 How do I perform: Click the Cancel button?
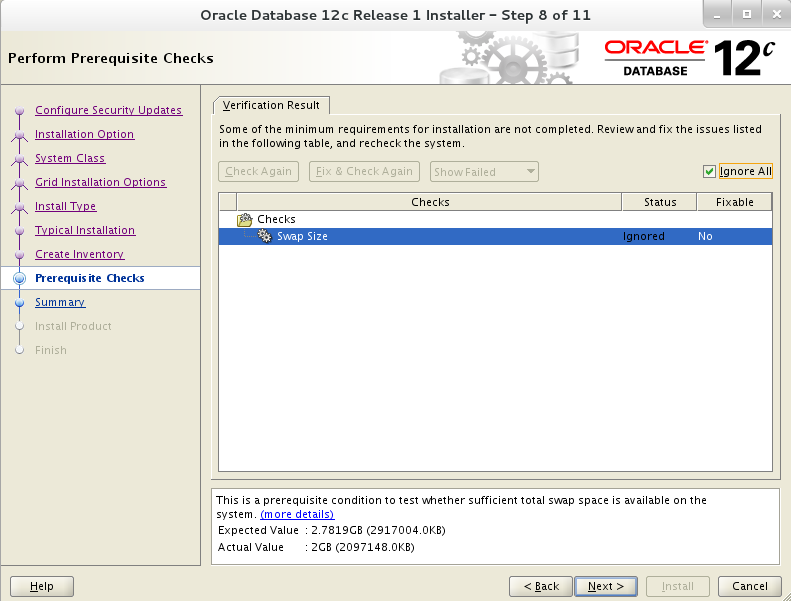750,586
